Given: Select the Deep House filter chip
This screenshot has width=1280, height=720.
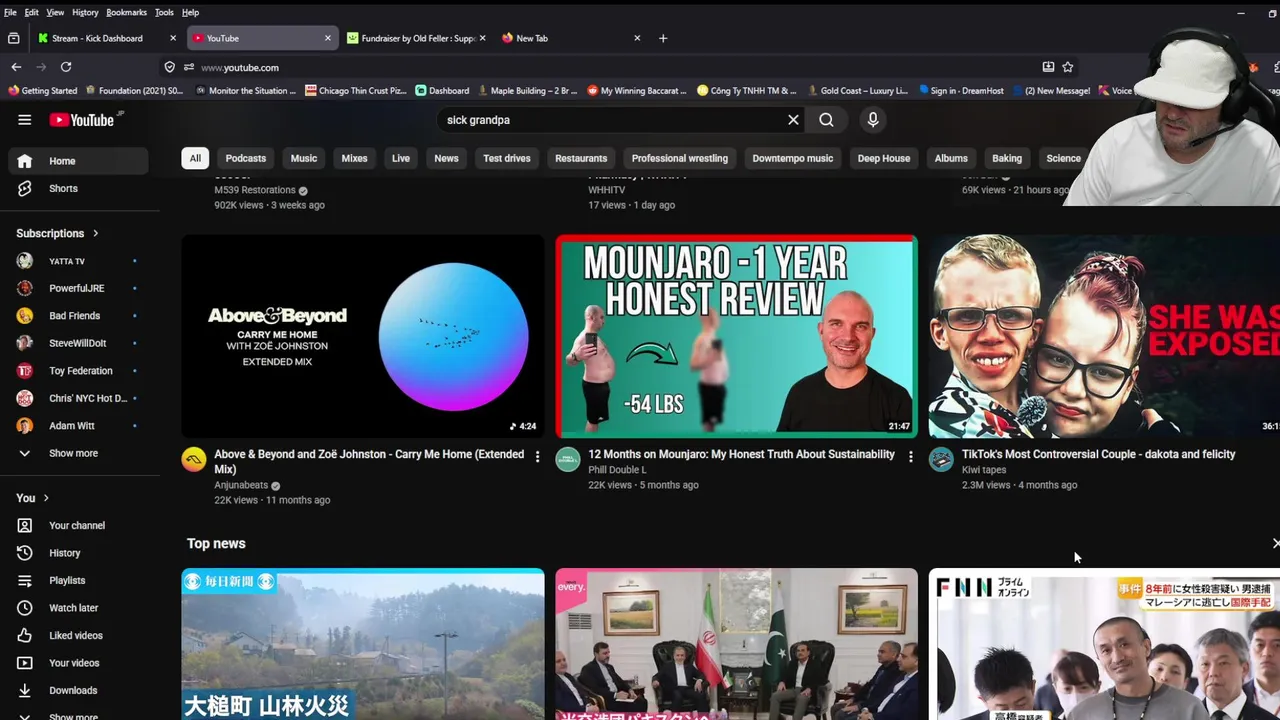Looking at the screenshot, I should click(884, 158).
